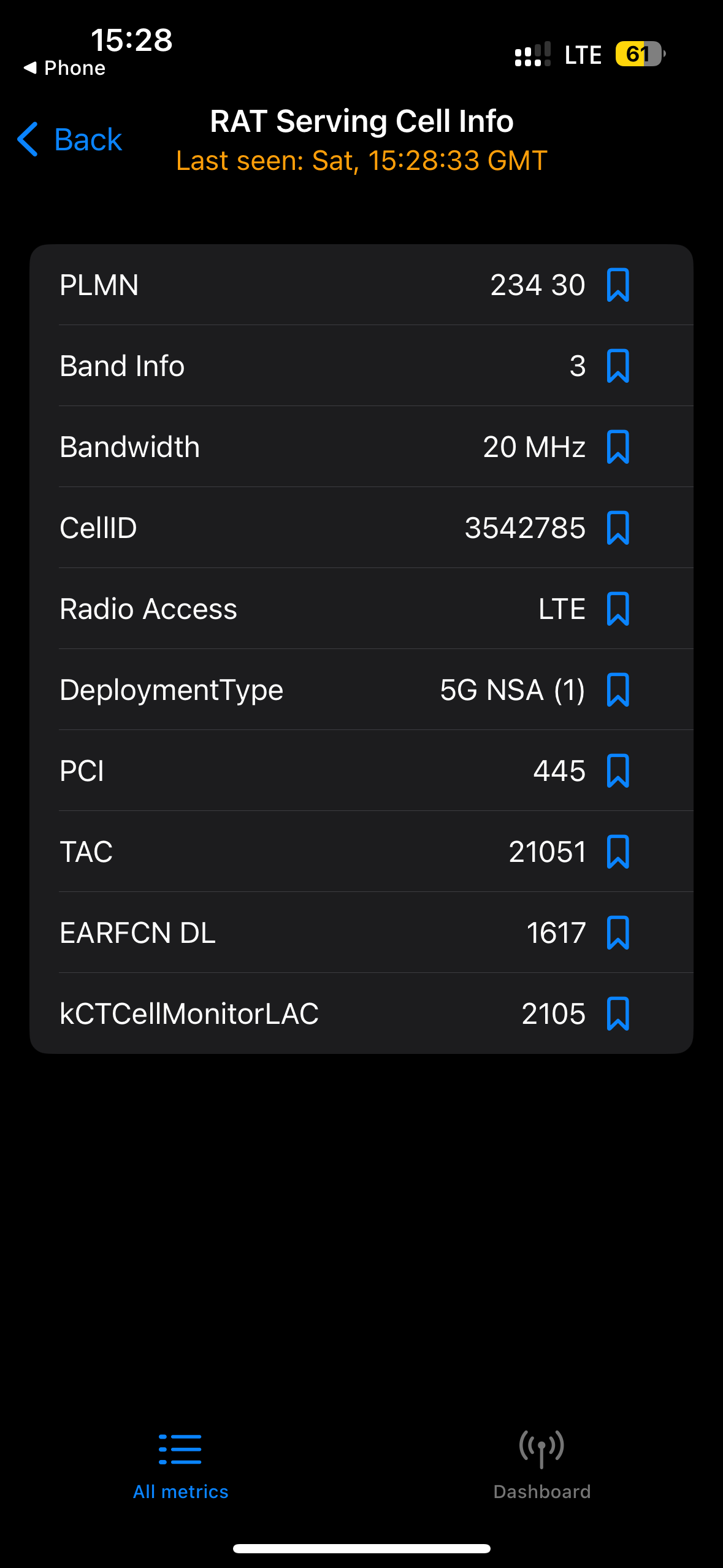Select the CellID 3542785 row
Screen dimensions: 723x1568
coord(361,528)
